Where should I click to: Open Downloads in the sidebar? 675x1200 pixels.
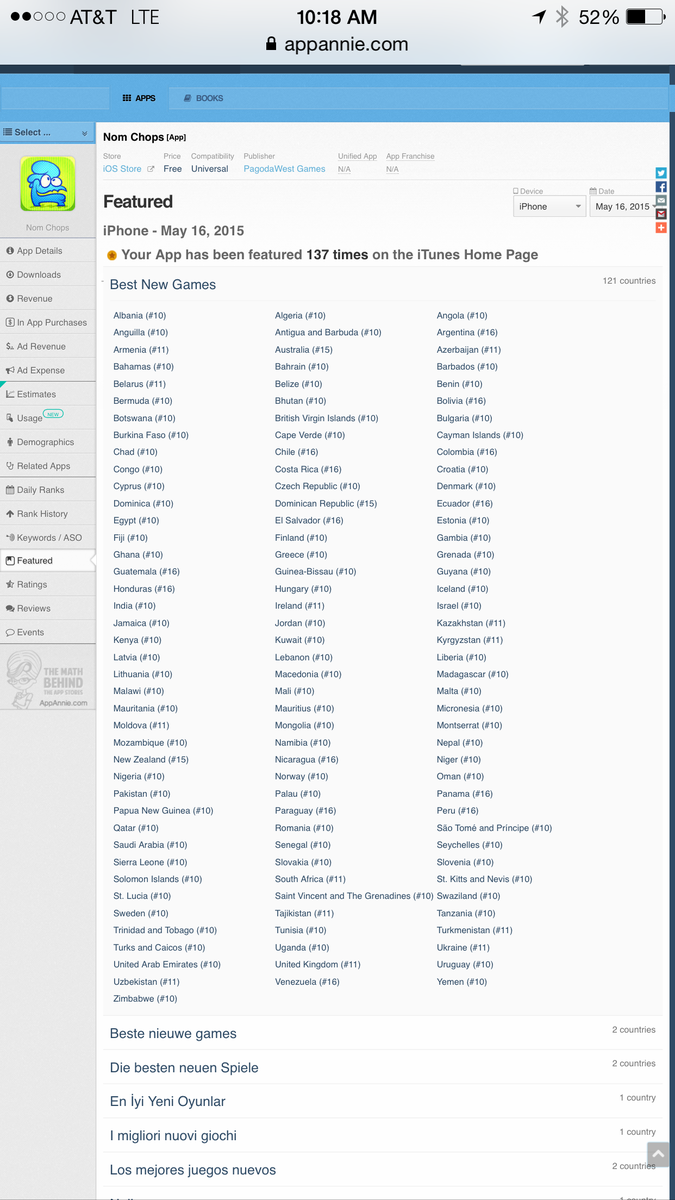47,275
